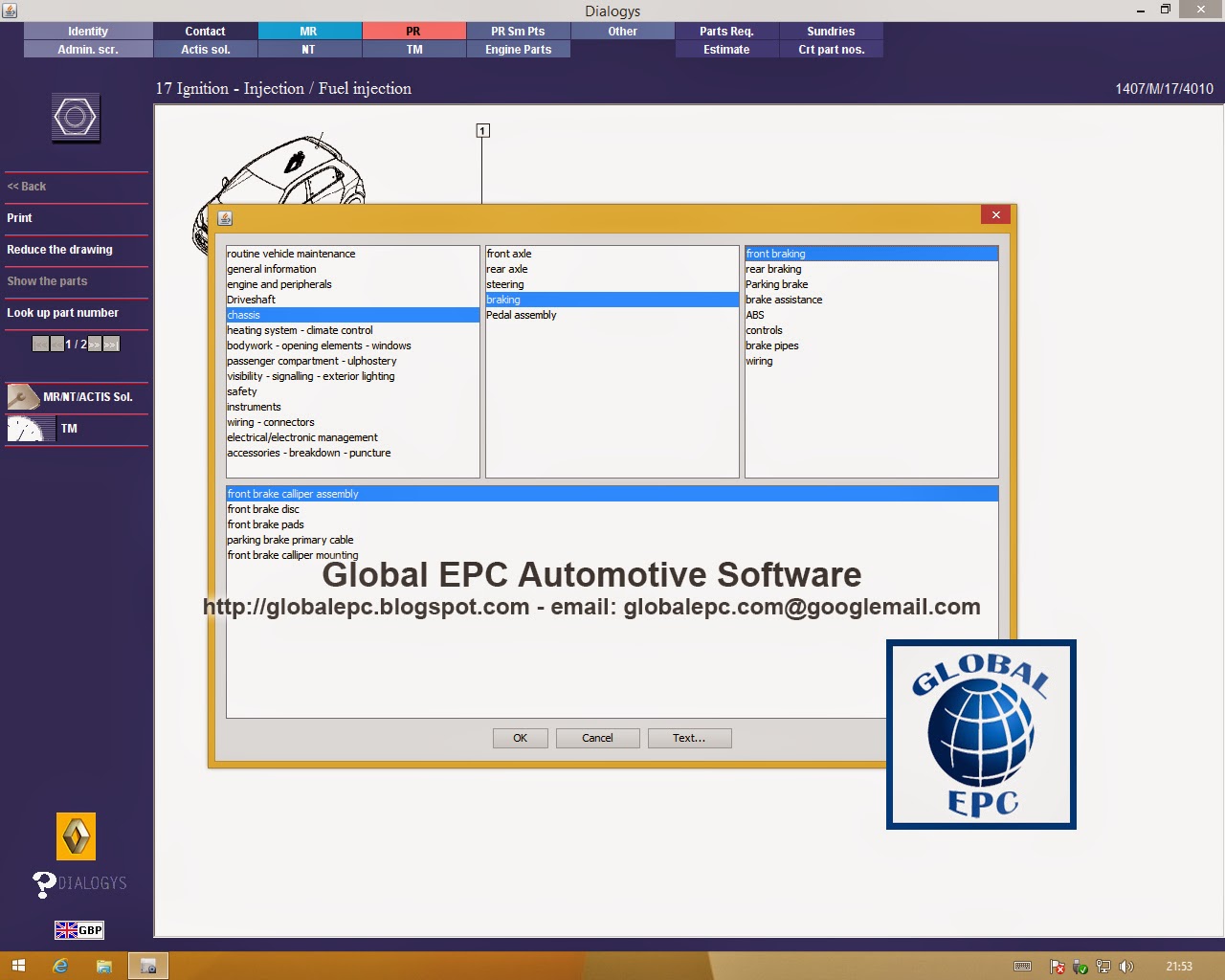Viewport: 1225px width, 980px height.
Task: Click the Text... button
Action: point(689,738)
